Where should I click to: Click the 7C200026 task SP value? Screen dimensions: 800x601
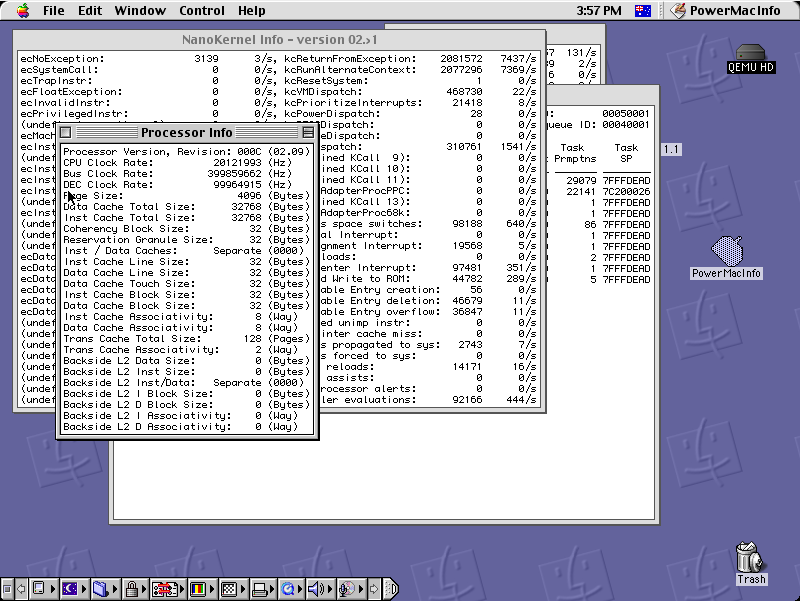coord(627,191)
